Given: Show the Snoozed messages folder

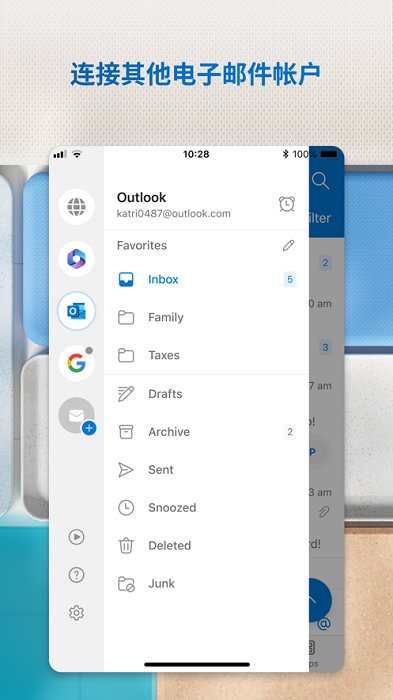Looking at the screenshot, I should pos(206,508).
